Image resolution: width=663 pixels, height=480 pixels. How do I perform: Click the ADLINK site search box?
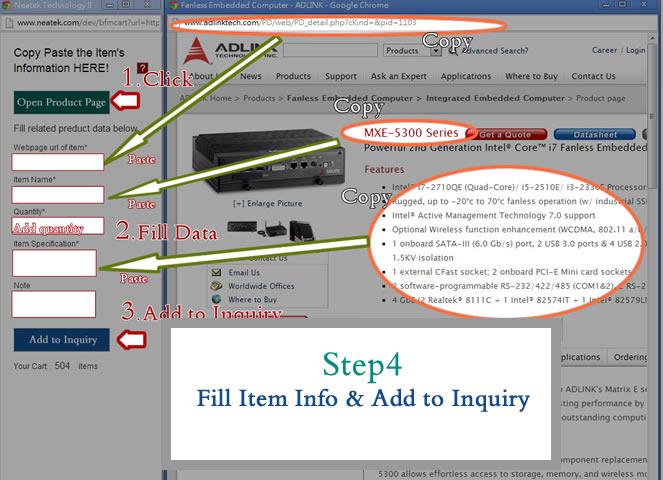tap(330, 50)
